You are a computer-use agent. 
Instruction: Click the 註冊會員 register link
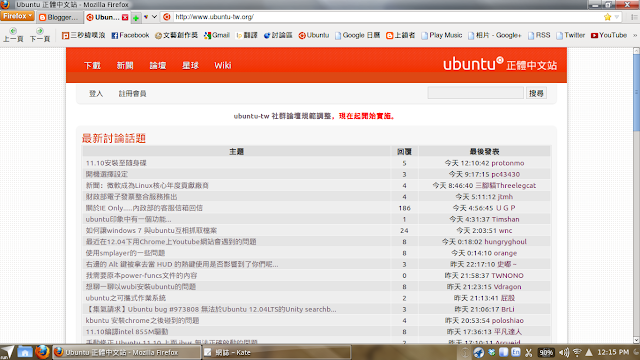pyautogui.click(x=132, y=93)
